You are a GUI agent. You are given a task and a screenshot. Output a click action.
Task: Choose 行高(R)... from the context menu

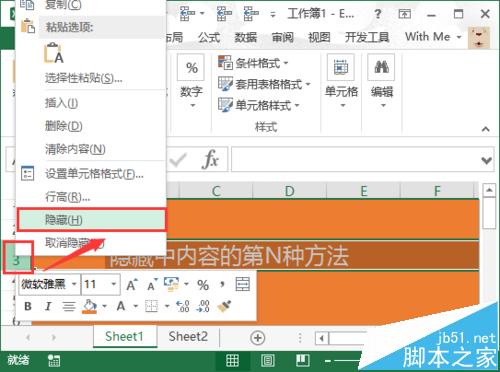91,197
